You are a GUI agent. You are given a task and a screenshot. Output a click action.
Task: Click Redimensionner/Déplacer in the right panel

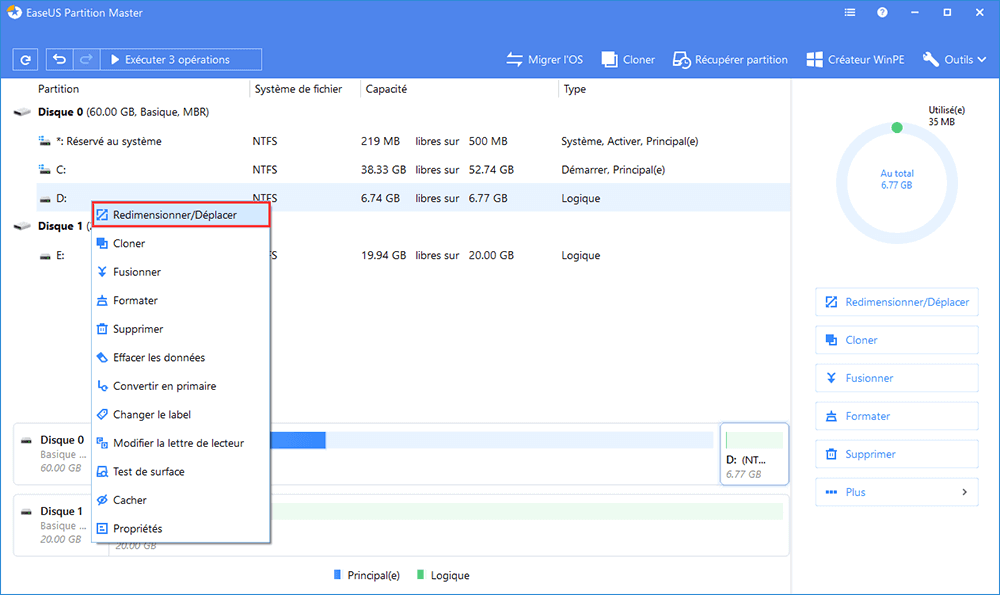pos(897,302)
